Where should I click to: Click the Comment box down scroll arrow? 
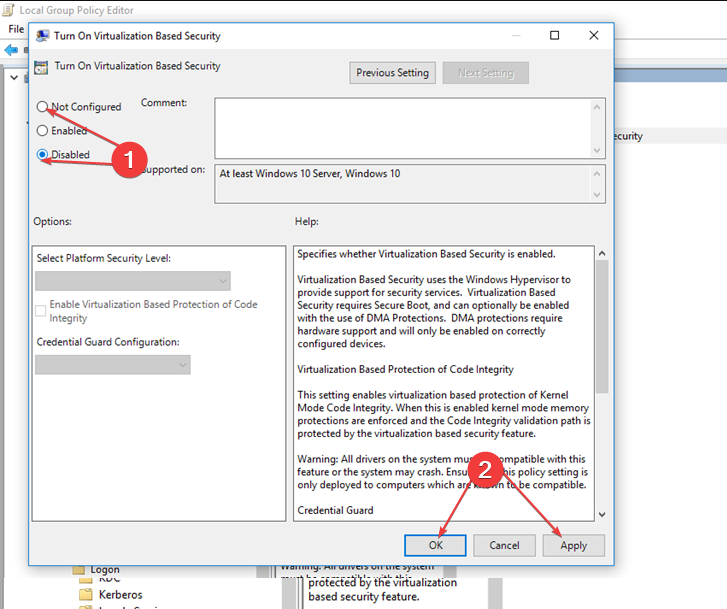(597, 150)
